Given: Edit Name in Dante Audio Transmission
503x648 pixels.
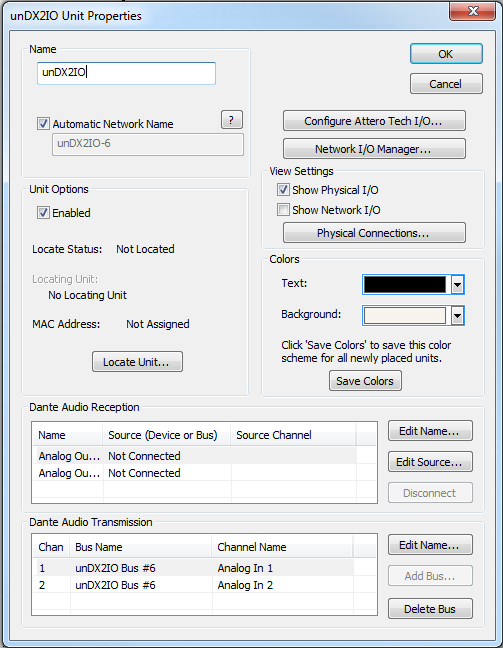Looking at the screenshot, I should tap(430, 545).
